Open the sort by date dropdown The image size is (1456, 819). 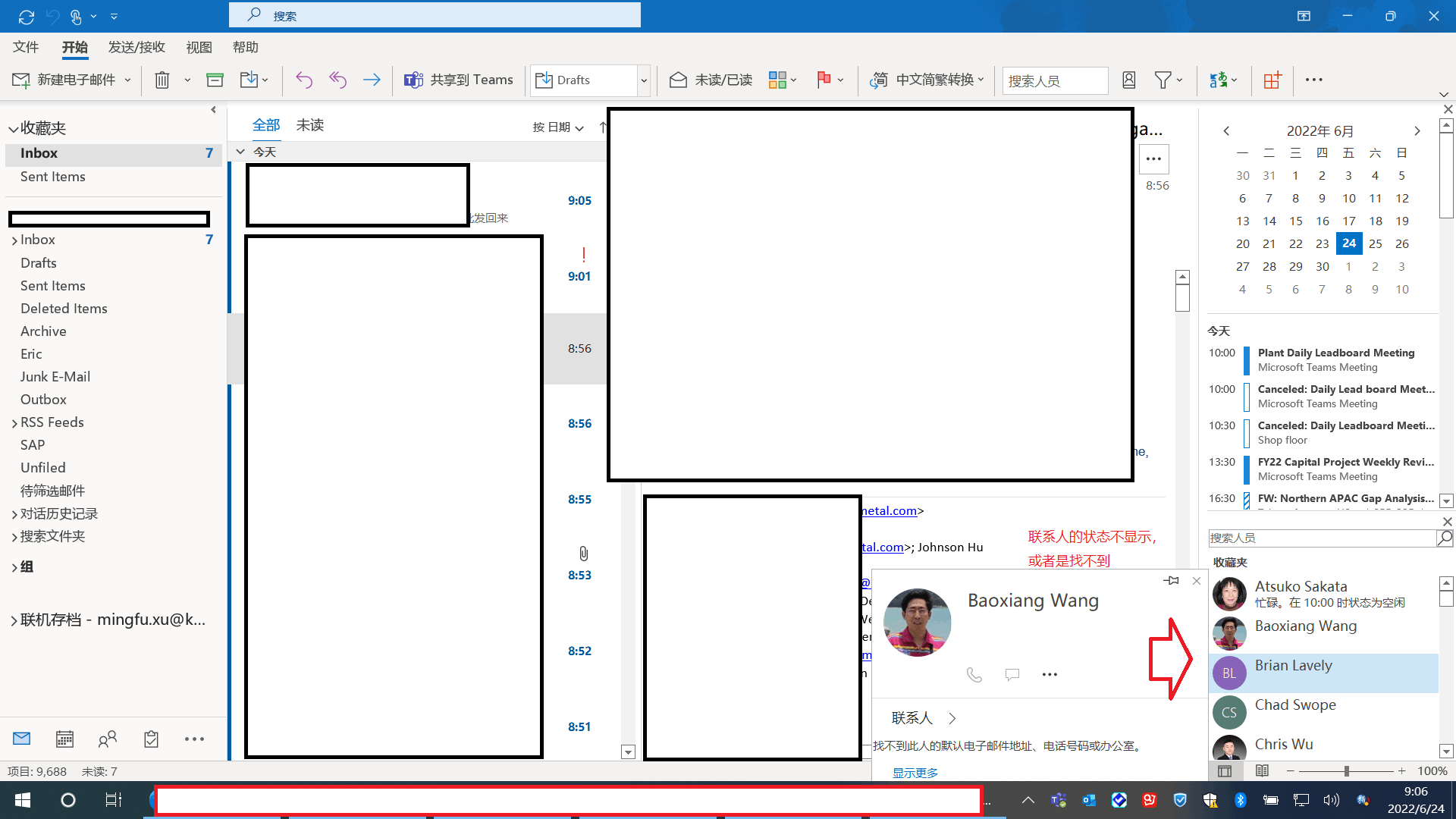(558, 127)
